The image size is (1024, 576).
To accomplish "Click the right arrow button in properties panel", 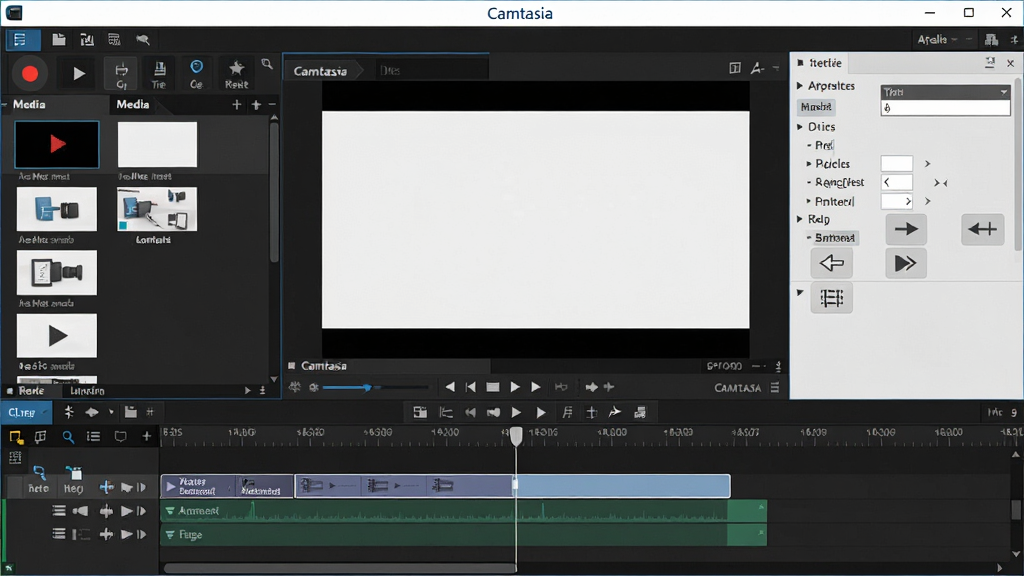I will pyautogui.click(x=906, y=229).
